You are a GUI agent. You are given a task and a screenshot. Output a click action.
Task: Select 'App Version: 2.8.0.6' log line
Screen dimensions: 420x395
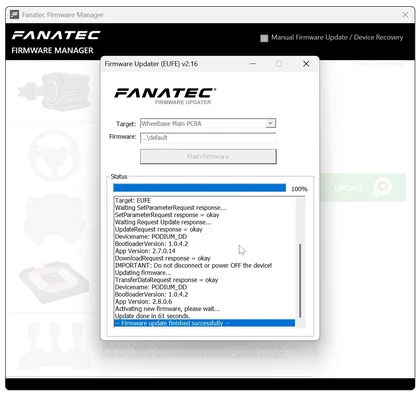pos(143,301)
